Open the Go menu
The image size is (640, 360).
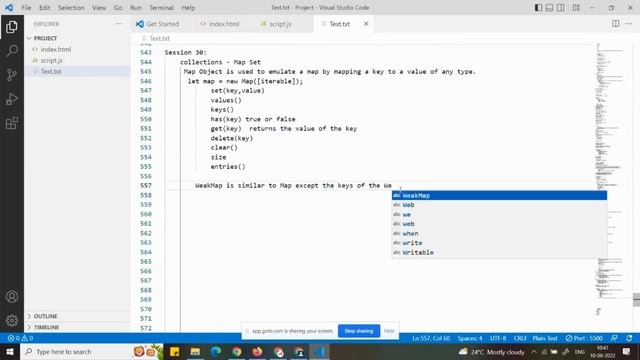(x=118, y=8)
